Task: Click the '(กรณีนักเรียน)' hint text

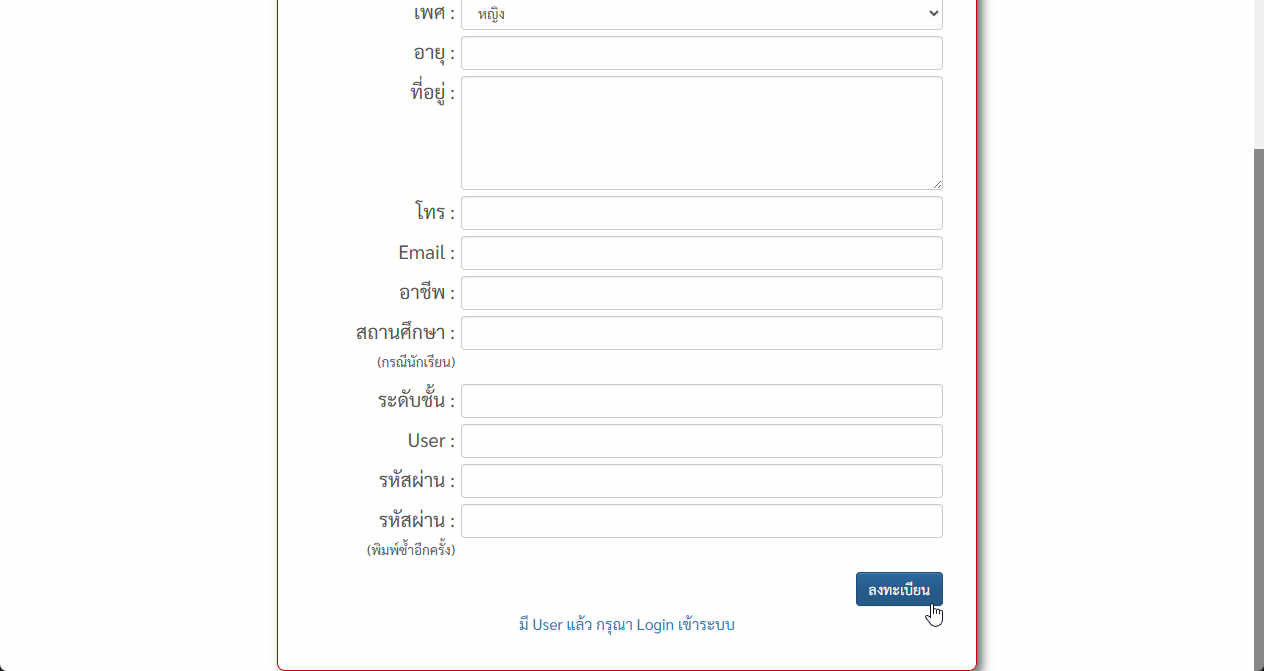Action: pos(416,362)
